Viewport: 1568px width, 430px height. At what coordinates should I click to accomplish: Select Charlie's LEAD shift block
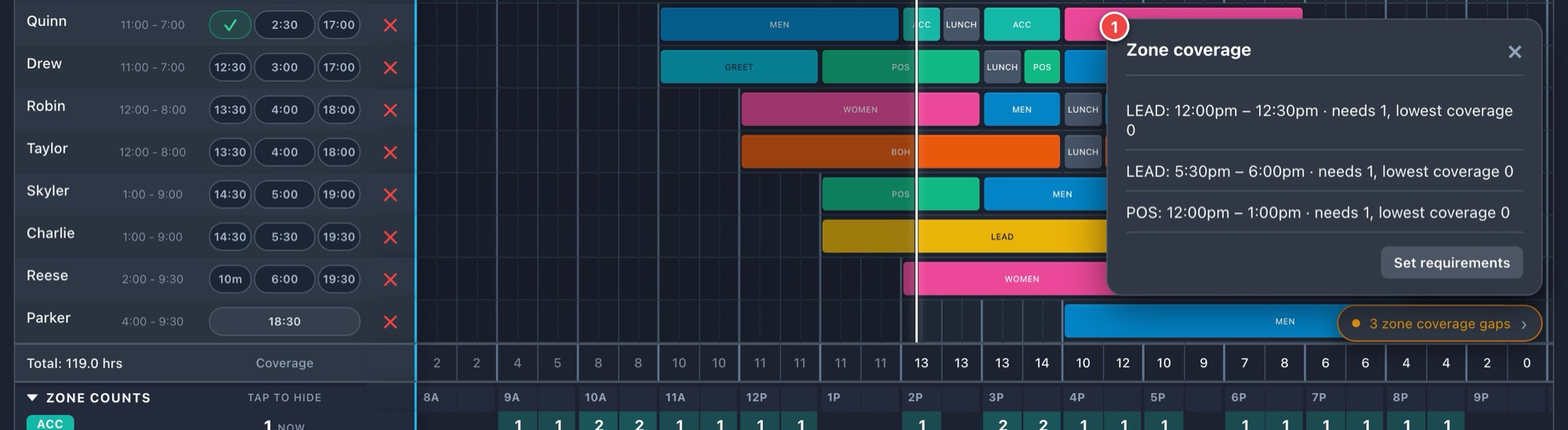coord(964,237)
